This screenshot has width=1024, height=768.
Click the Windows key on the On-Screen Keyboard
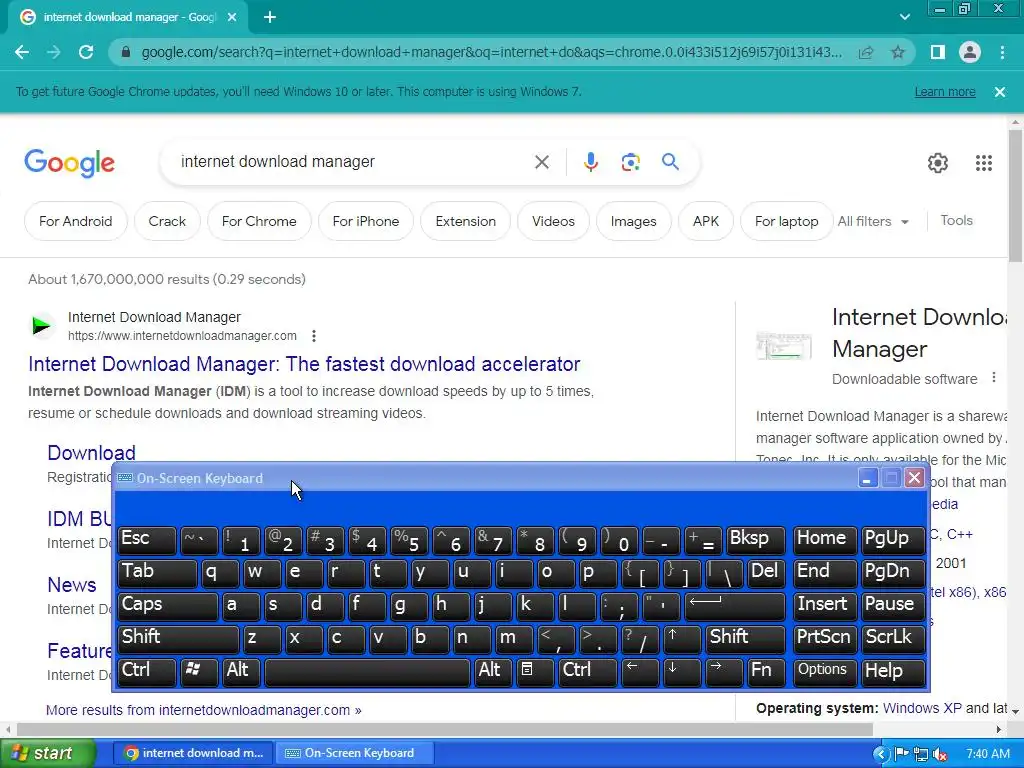pyautogui.click(x=197, y=672)
